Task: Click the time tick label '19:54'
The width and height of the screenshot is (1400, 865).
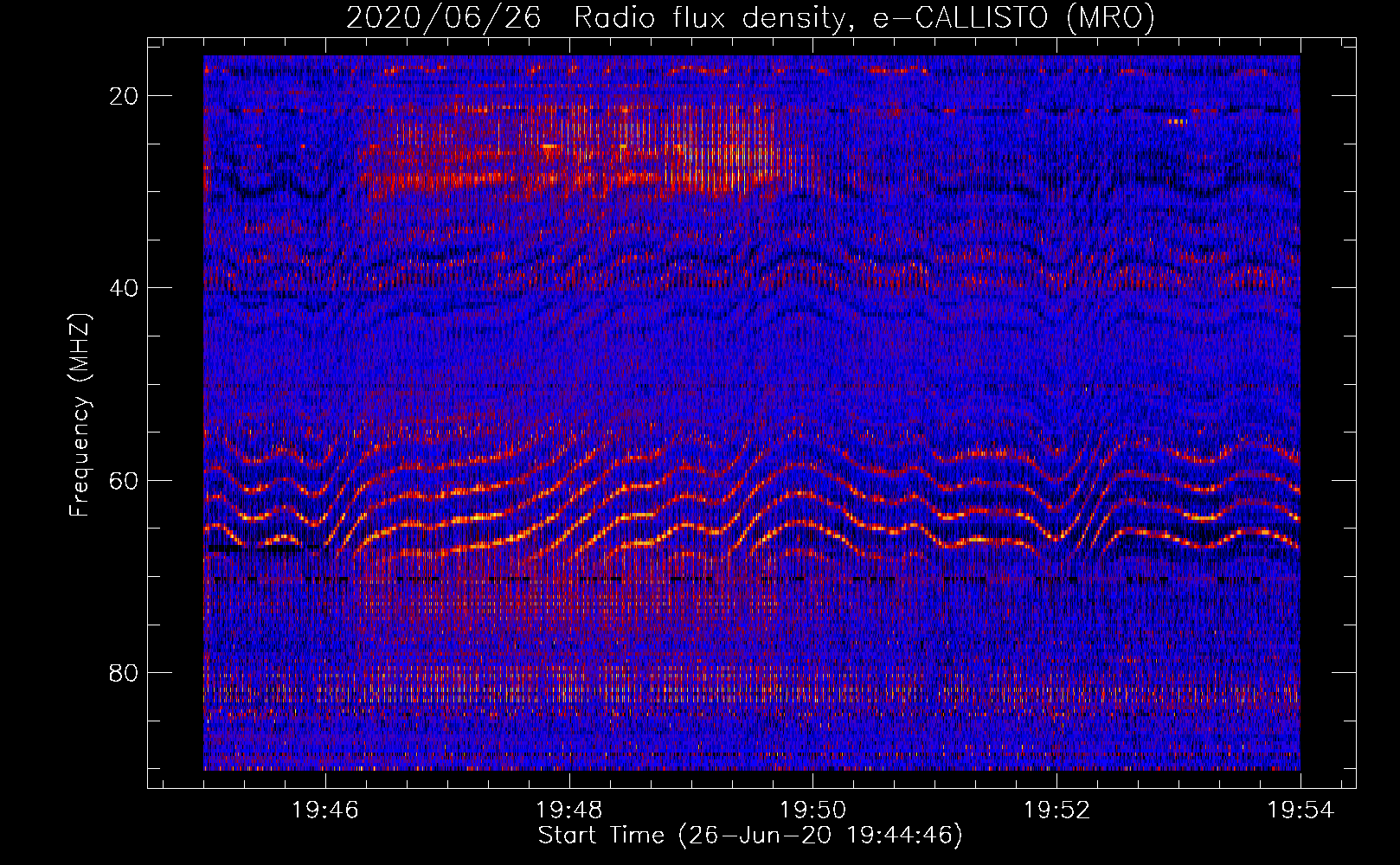Action: [x=1300, y=811]
